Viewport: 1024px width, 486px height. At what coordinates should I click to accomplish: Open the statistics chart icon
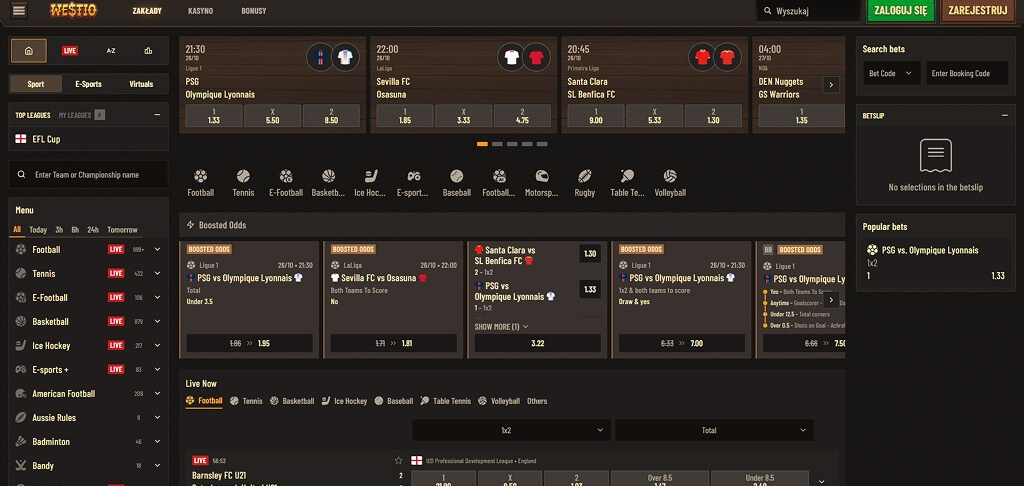(148, 51)
